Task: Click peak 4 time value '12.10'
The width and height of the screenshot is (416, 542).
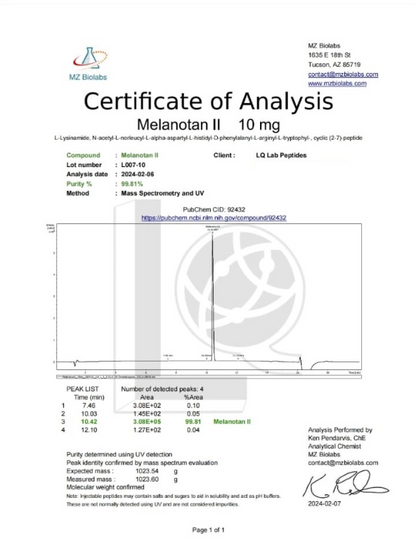Action: (89, 430)
